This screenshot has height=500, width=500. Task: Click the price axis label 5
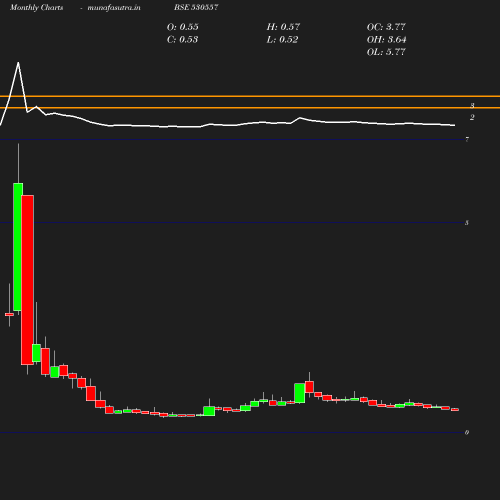(467, 223)
